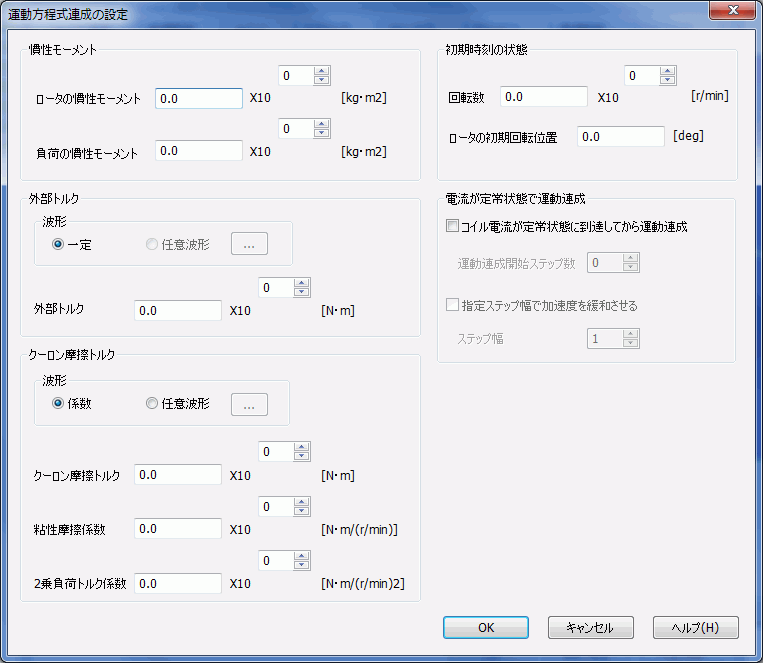Open help with ヘルプ(H) button
This screenshot has width=763, height=663.
pos(695,628)
